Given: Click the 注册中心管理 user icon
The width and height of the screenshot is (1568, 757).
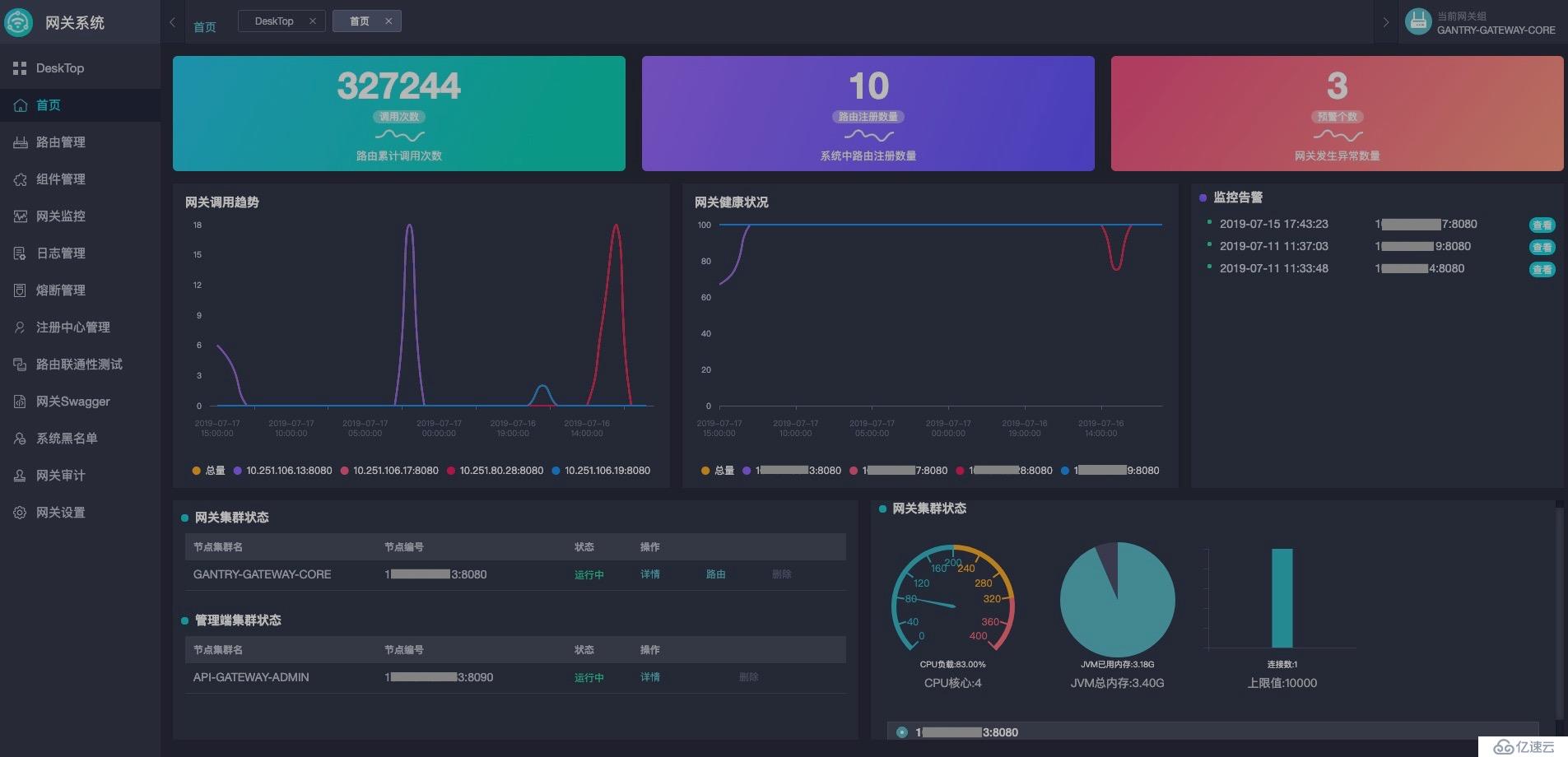Looking at the screenshot, I should (x=21, y=327).
